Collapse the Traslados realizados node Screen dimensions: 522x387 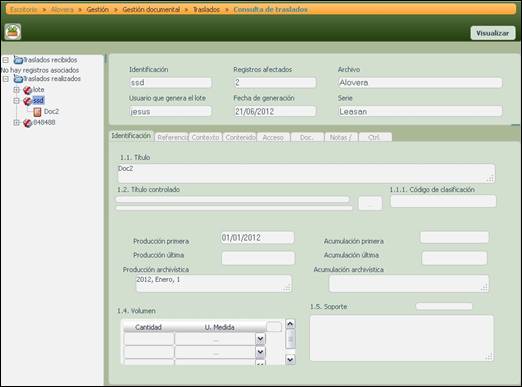coord(6,79)
